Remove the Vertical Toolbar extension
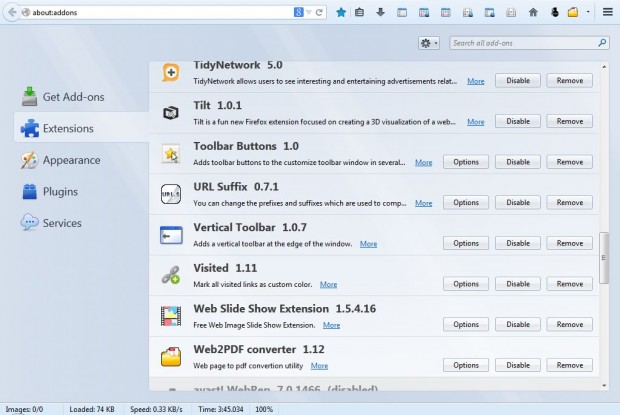Image resolution: width=620 pixels, height=415 pixels. (x=569, y=243)
